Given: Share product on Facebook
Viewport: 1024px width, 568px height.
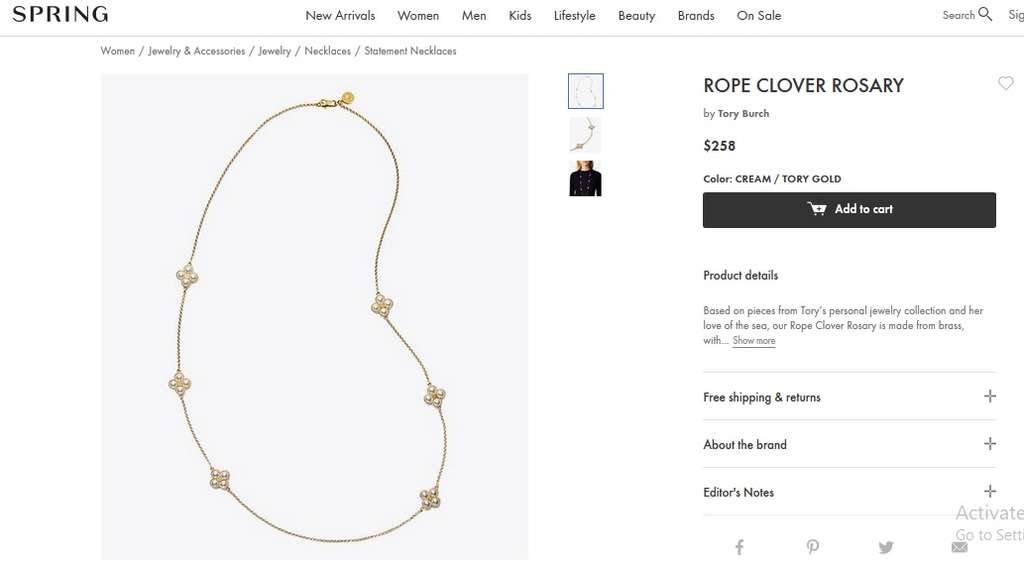Looking at the screenshot, I should click(x=739, y=547).
